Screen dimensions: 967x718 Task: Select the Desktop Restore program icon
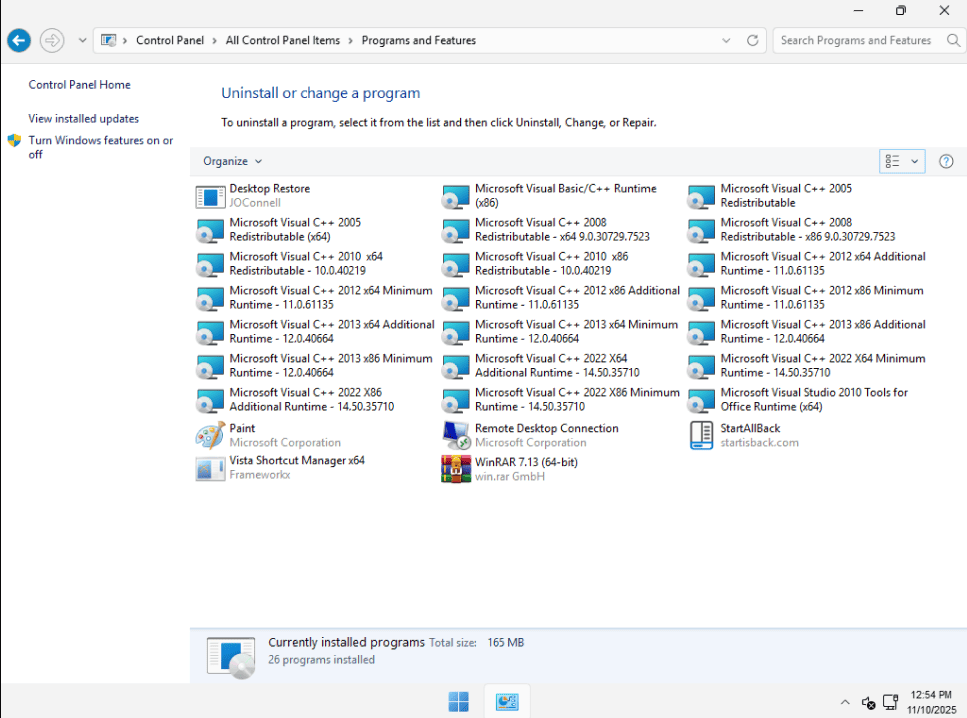click(x=210, y=196)
